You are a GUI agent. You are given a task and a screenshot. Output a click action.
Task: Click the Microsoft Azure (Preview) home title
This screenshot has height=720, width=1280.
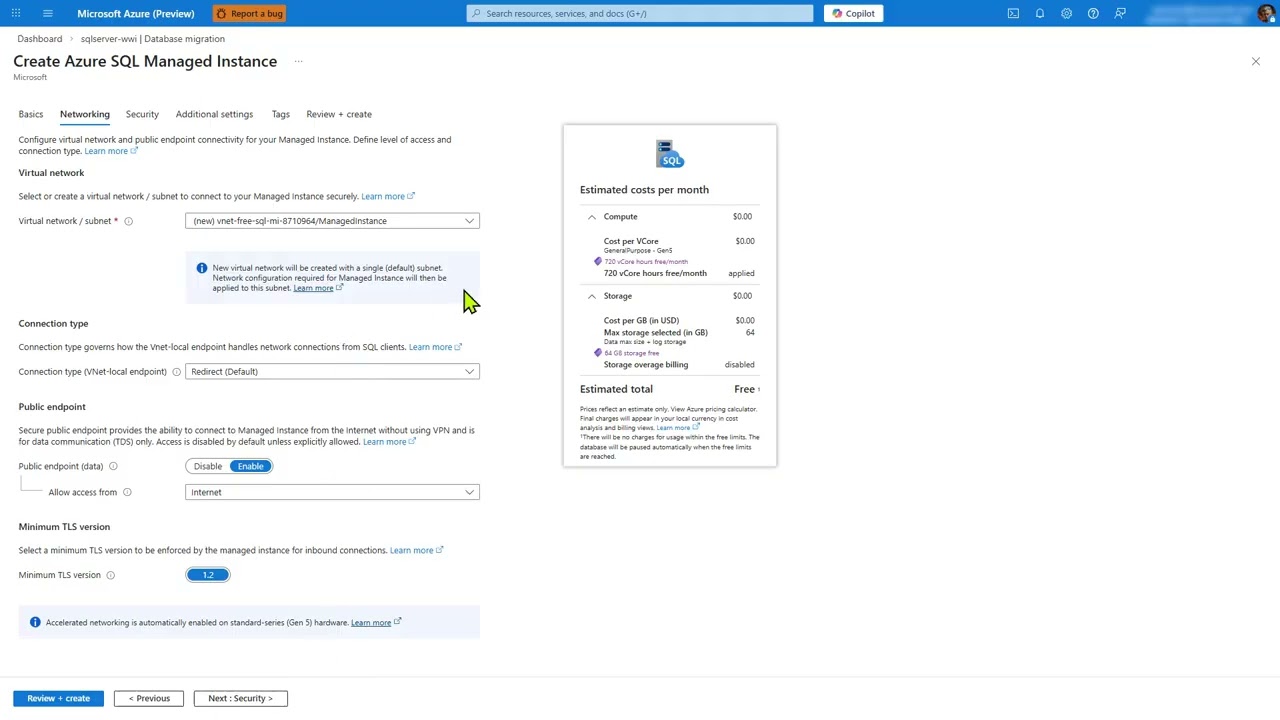tap(136, 13)
